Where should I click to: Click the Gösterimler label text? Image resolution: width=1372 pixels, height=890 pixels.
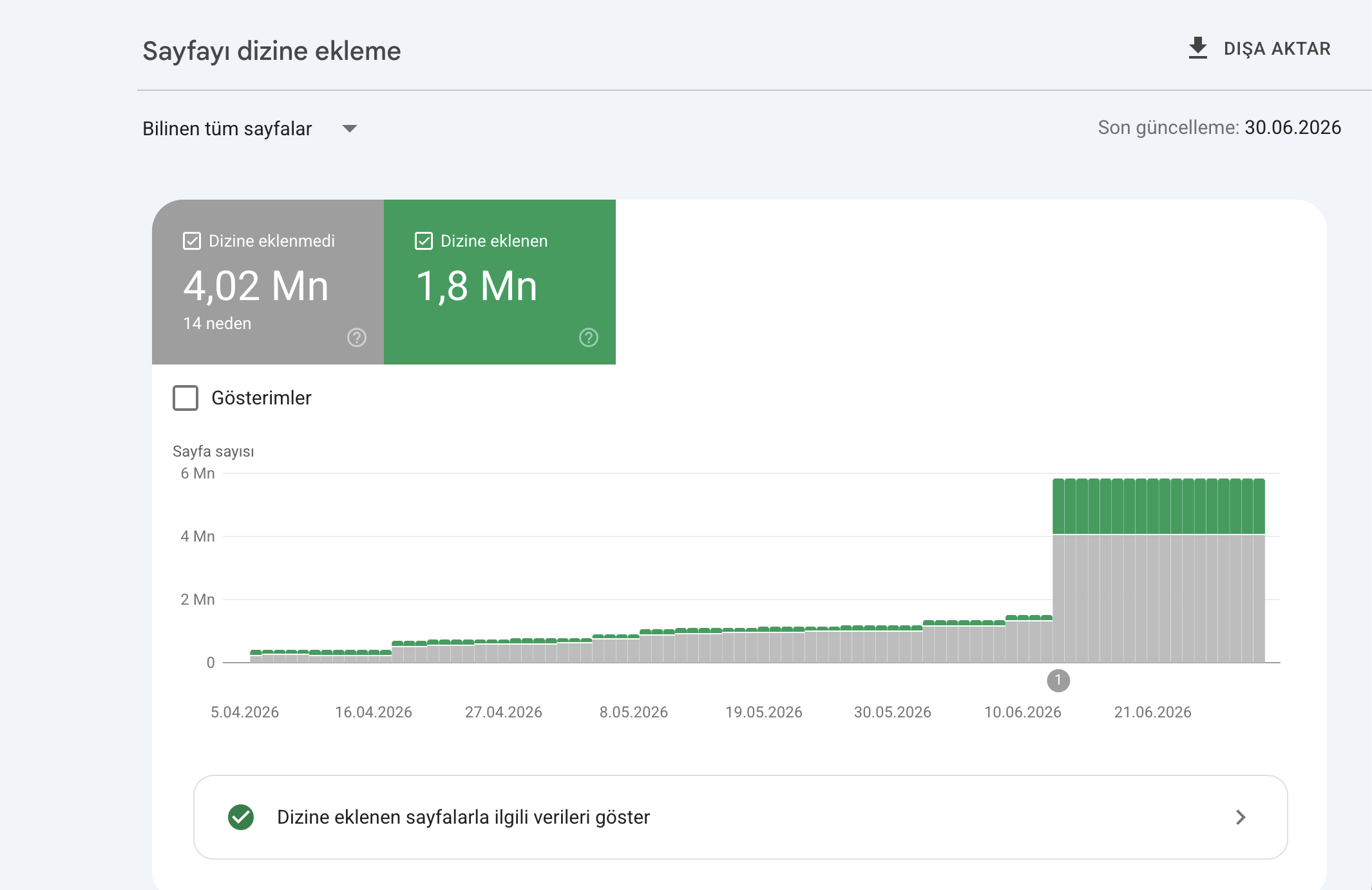pyautogui.click(x=262, y=398)
